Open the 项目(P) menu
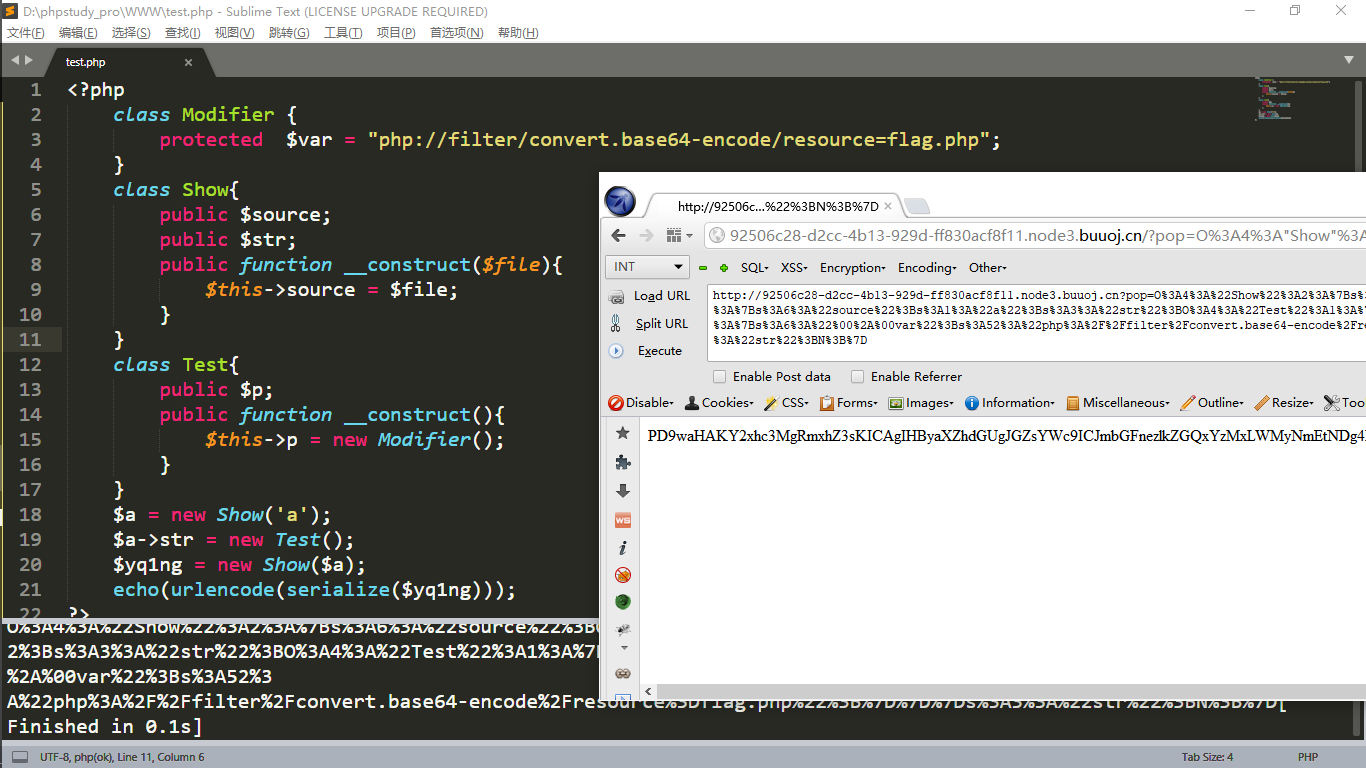 point(396,33)
